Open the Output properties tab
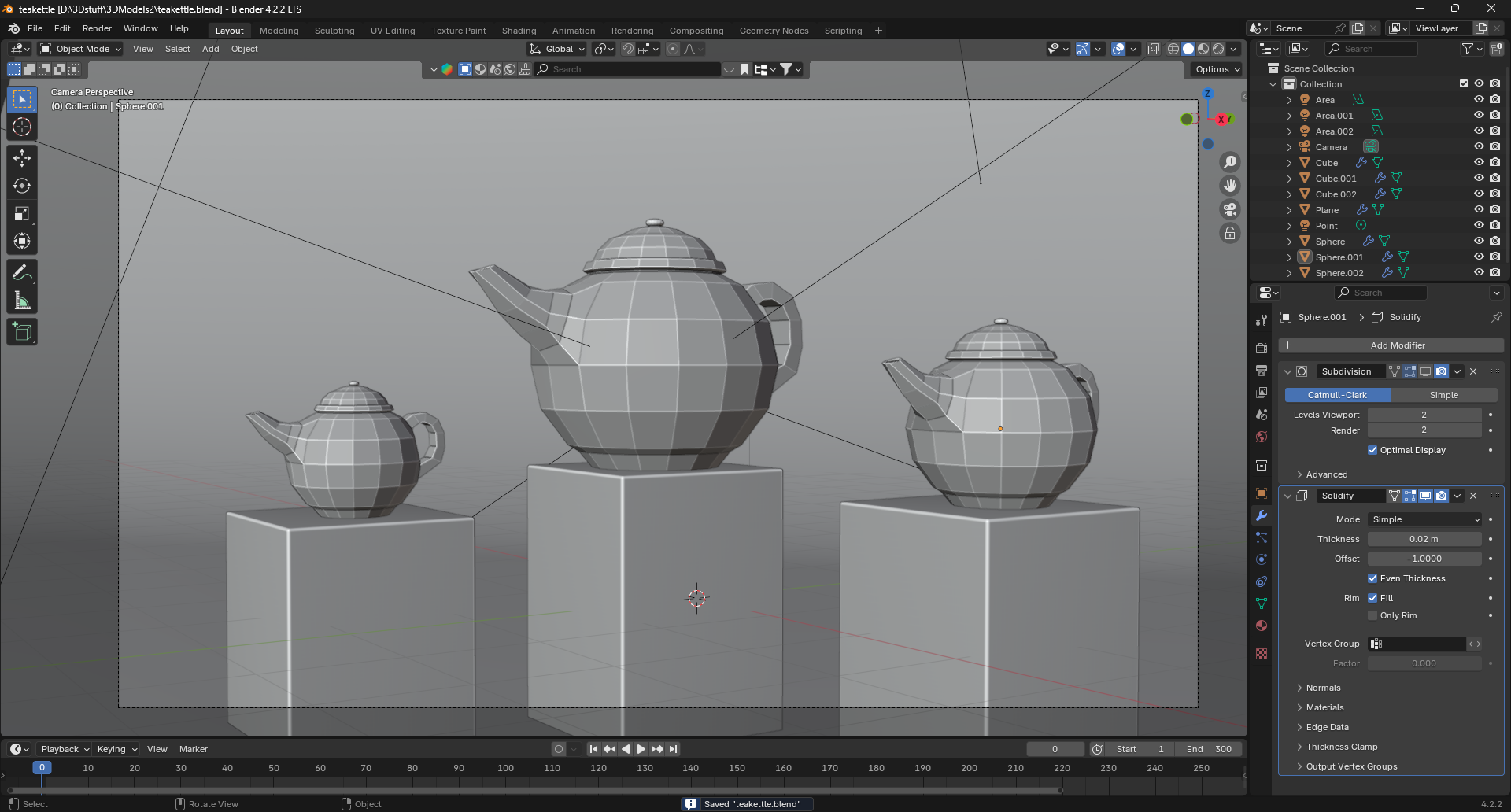 click(x=1262, y=370)
